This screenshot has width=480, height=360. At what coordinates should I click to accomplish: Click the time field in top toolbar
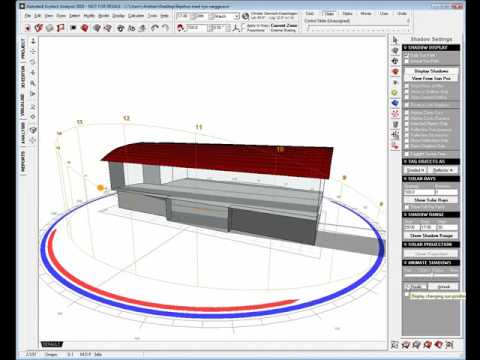pos(183,16)
